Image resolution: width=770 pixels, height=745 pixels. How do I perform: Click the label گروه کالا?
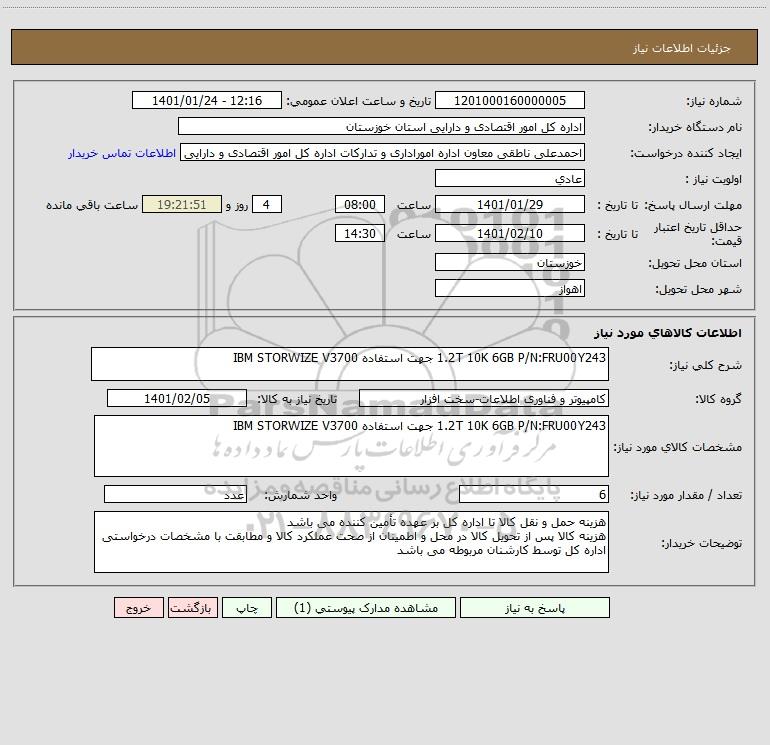718,399
